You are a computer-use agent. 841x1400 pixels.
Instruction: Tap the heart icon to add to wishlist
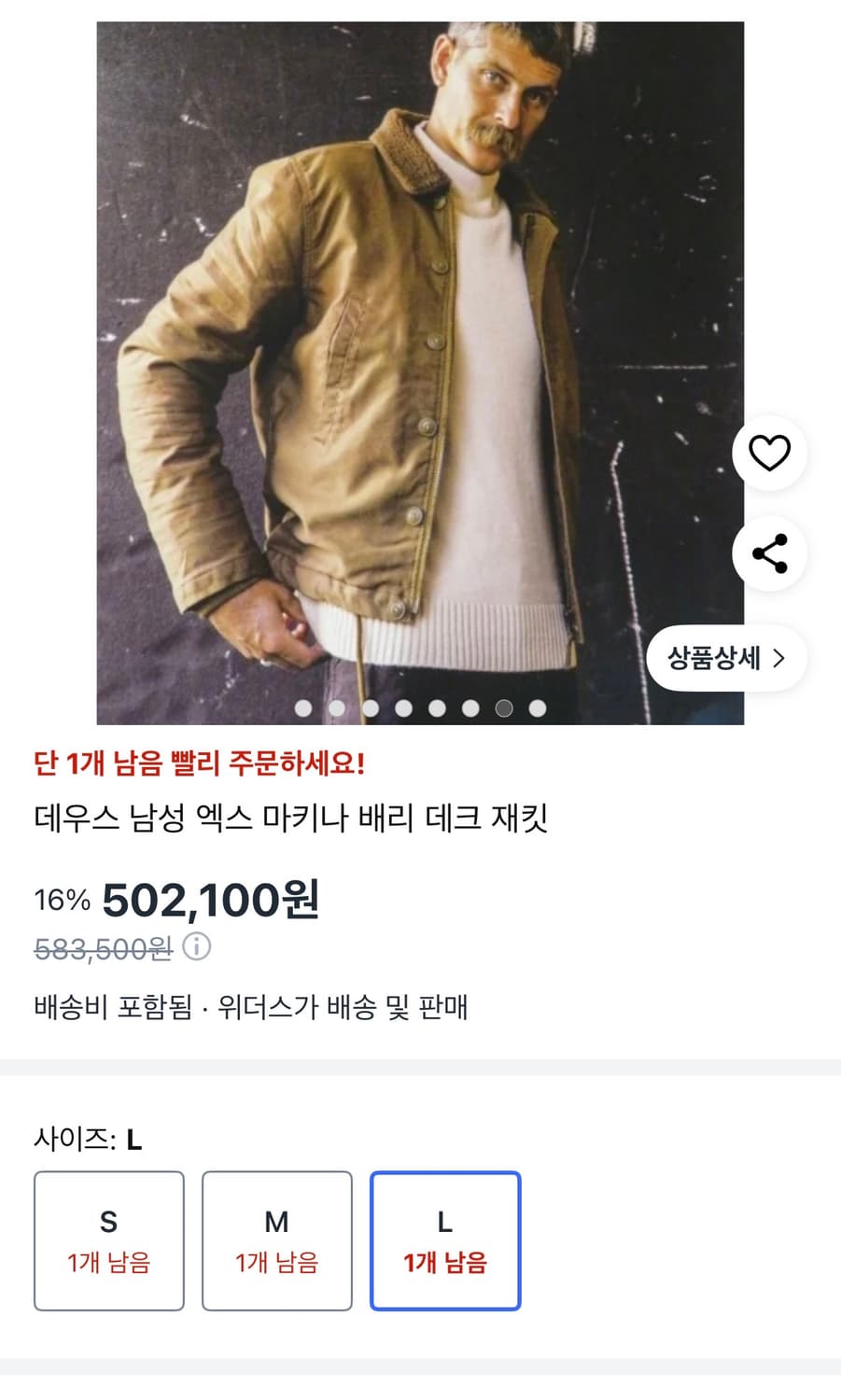click(x=769, y=452)
